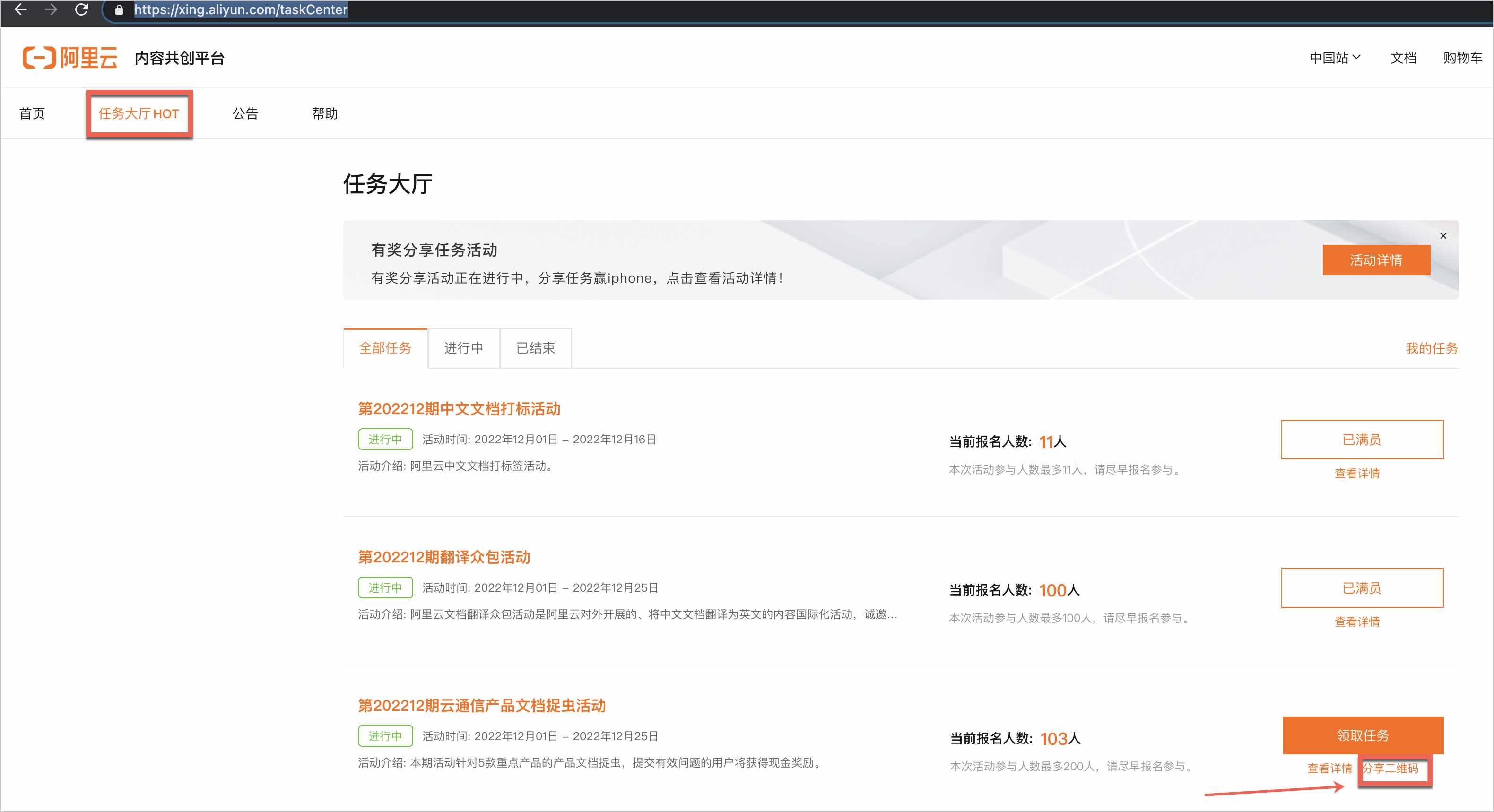The width and height of the screenshot is (1494, 812).
Task: Select the URL in the address bar
Action: point(241,9)
